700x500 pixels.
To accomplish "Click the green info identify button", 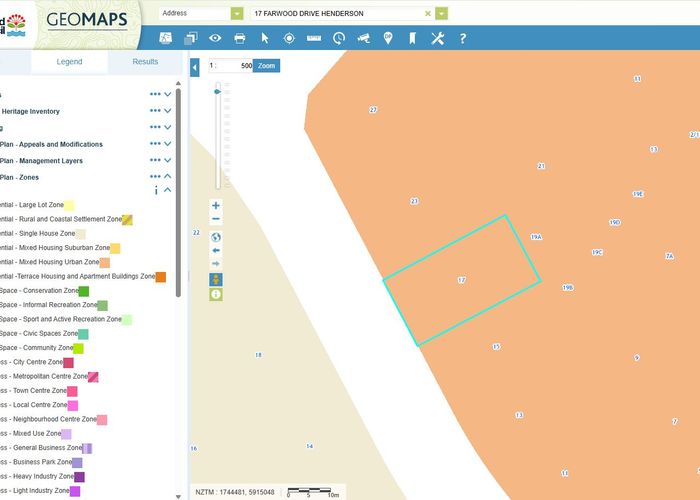I will point(216,294).
